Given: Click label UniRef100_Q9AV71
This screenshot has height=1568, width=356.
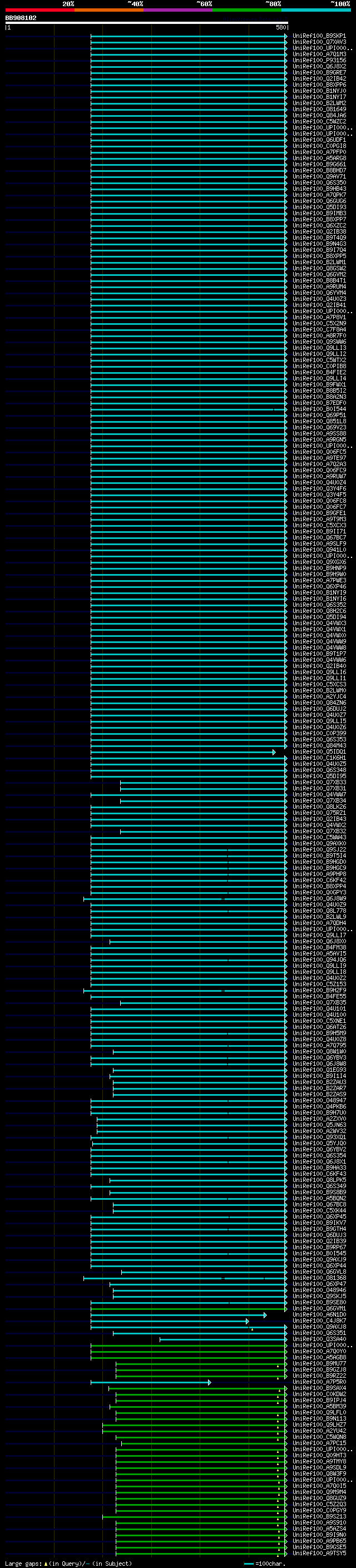Looking at the screenshot, I should (x=319, y=176).
